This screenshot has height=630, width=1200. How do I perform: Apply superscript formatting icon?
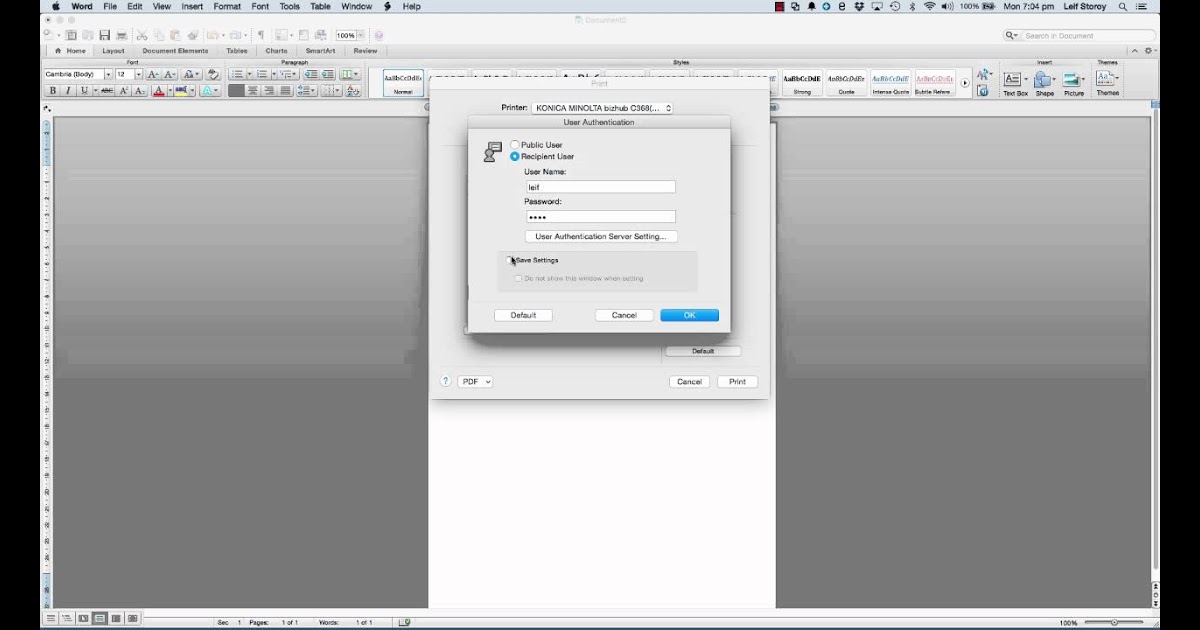(x=124, y=90)
